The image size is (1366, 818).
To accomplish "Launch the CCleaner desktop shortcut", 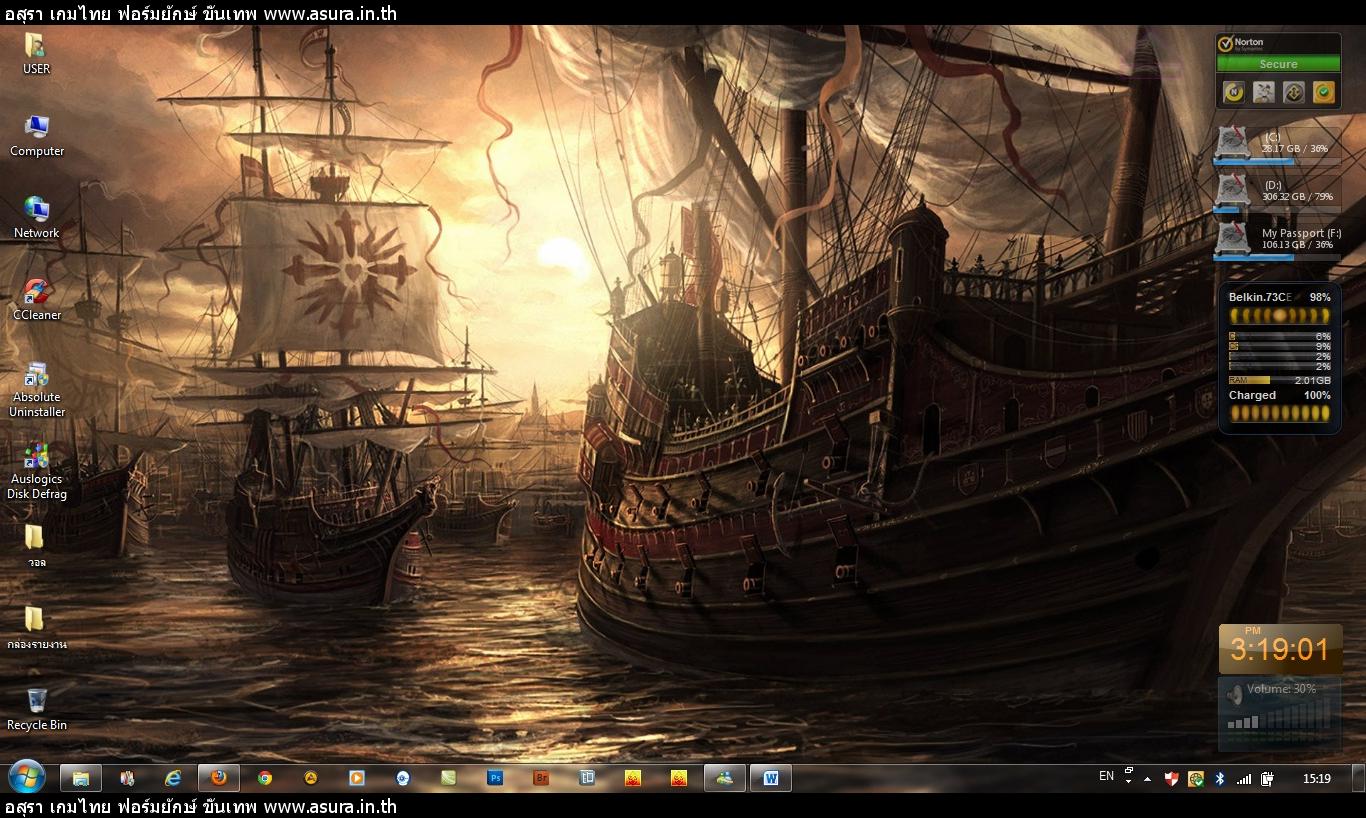I will pyautogui.click(x=37, y=300).
